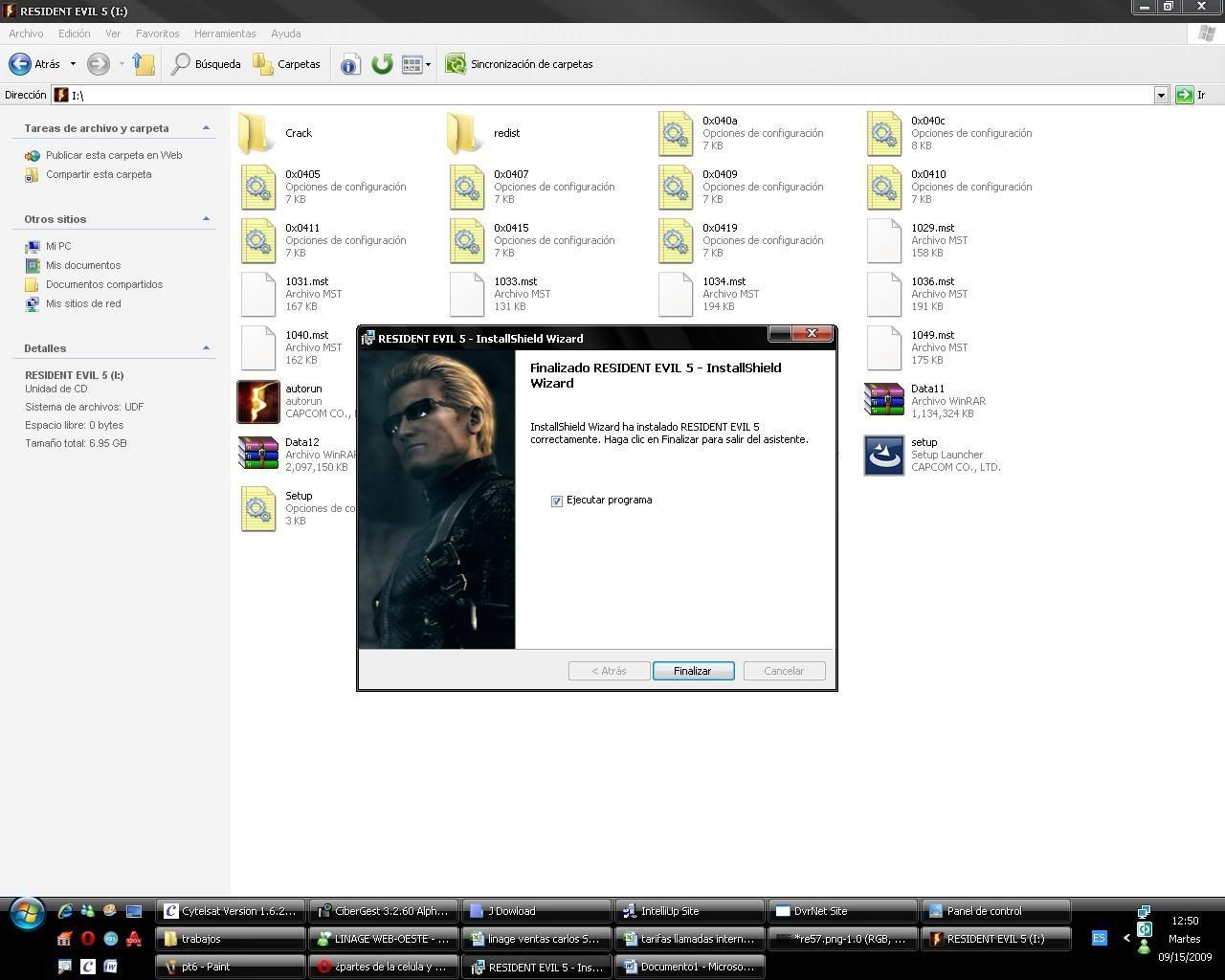This screenshot has width=1225, height=980.
Task: Click the Ir go button
Action: (1192, 95)
